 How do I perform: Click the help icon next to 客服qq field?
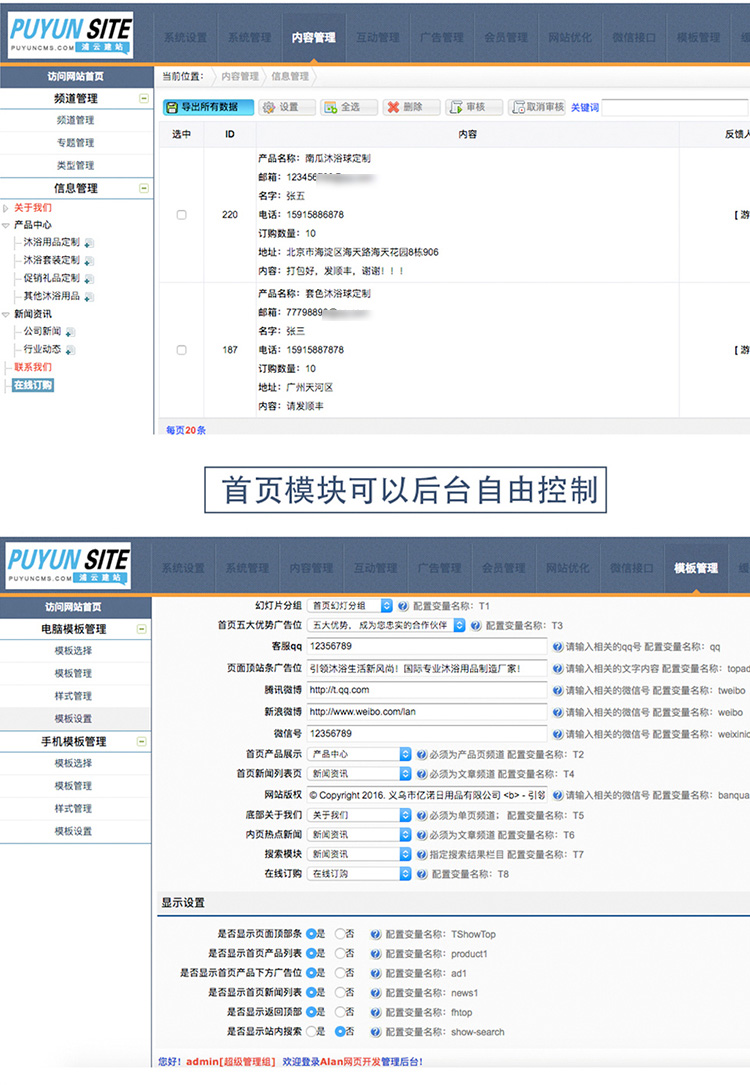click(557, 647)
